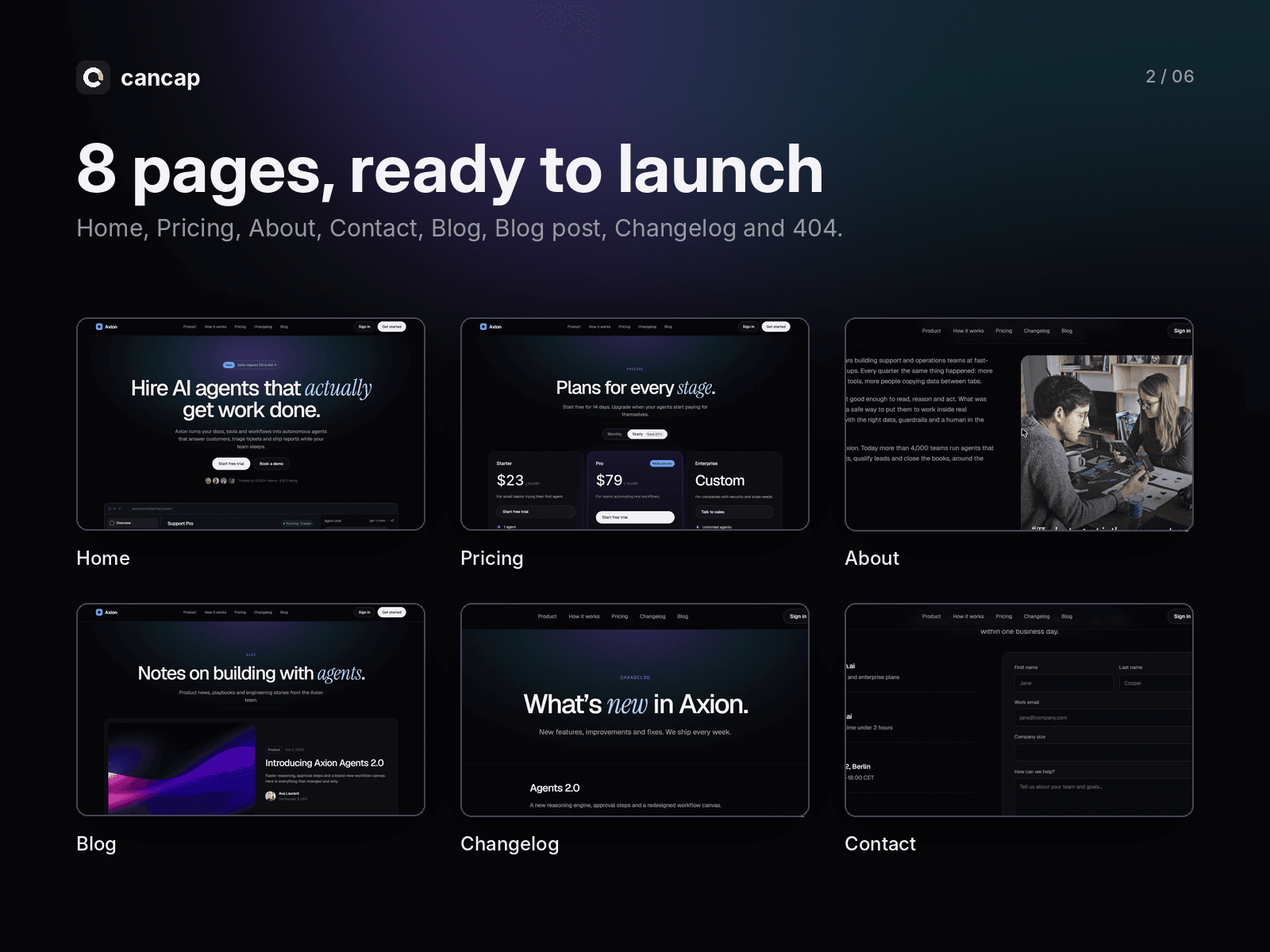Click Talk to sales on Enterprise plan
1270x952 pixels.
(734, 512)
